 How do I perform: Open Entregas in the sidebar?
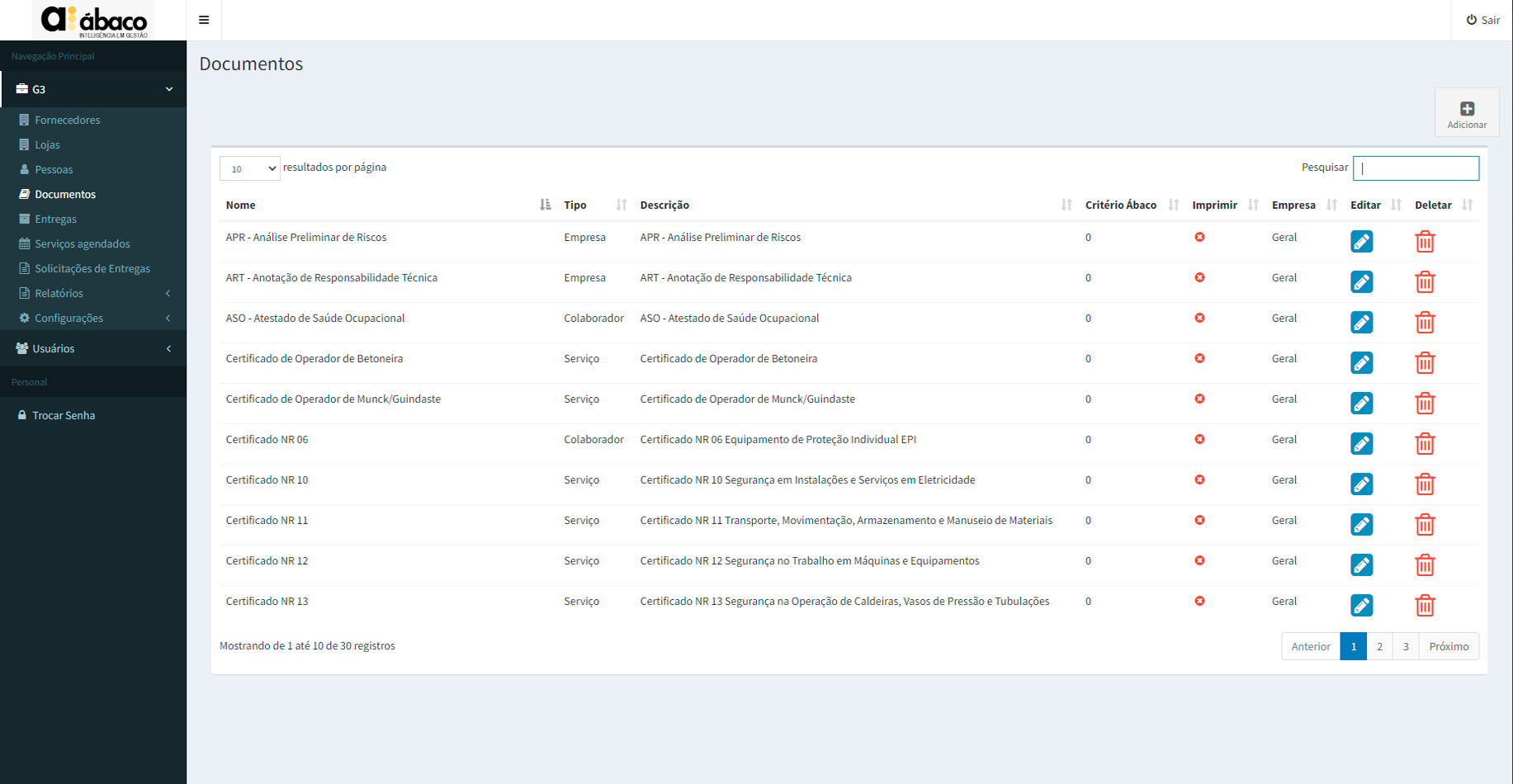pyautogui.click(x=55, y=219)
